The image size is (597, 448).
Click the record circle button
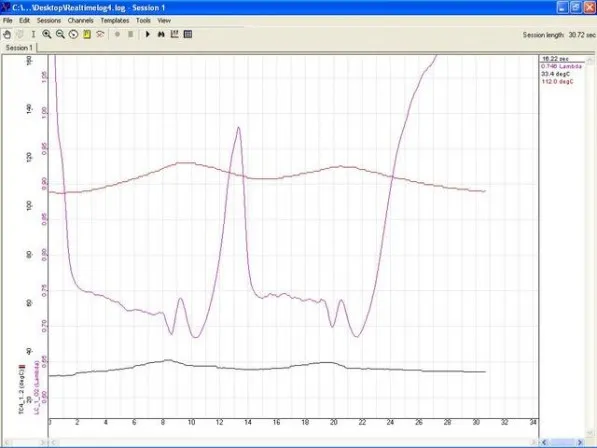[117, 35]
